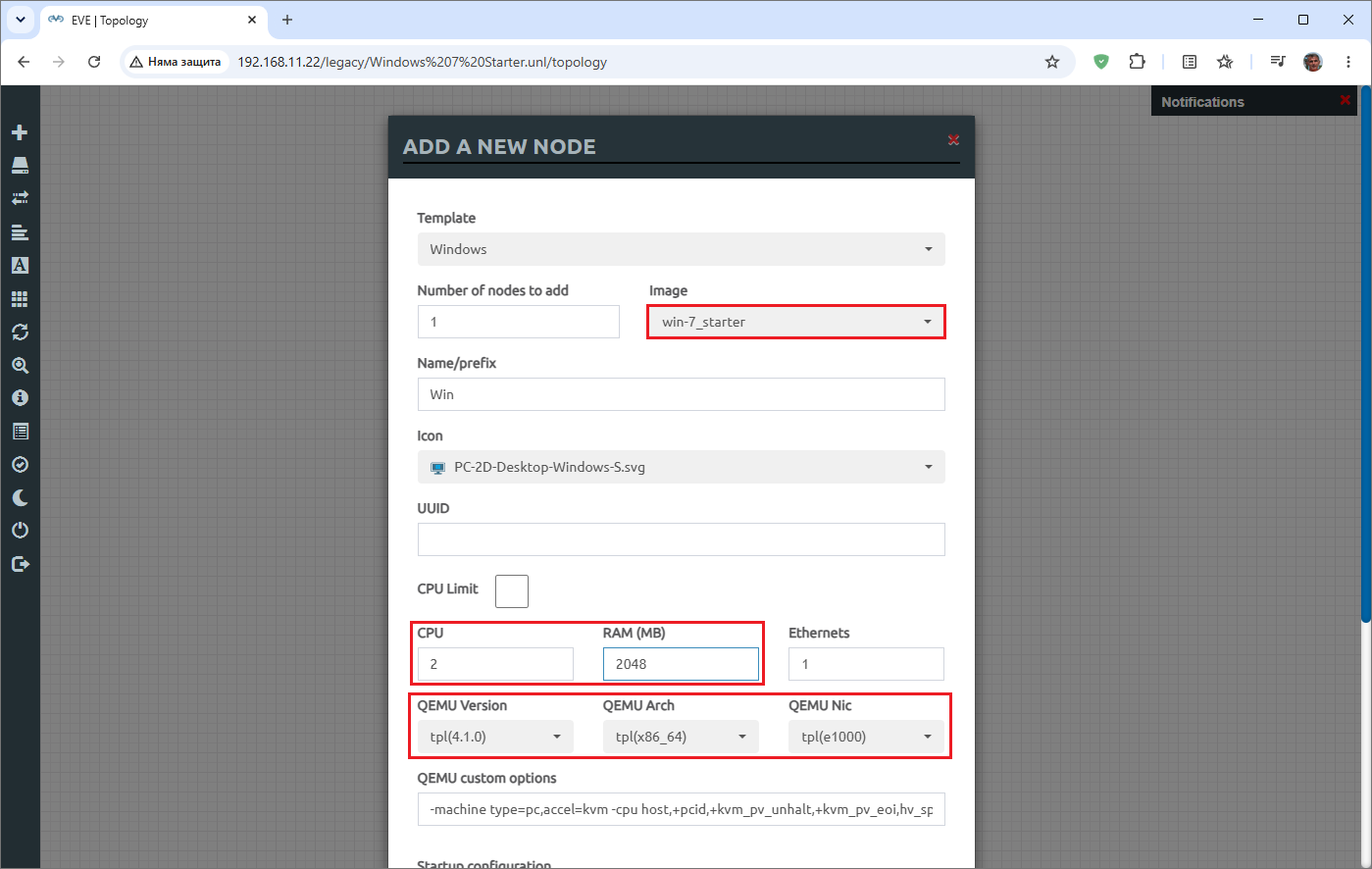Focus the Number of nodes to add field
Viewport: 1372px width, 869px height.
(x=519, y=322)
